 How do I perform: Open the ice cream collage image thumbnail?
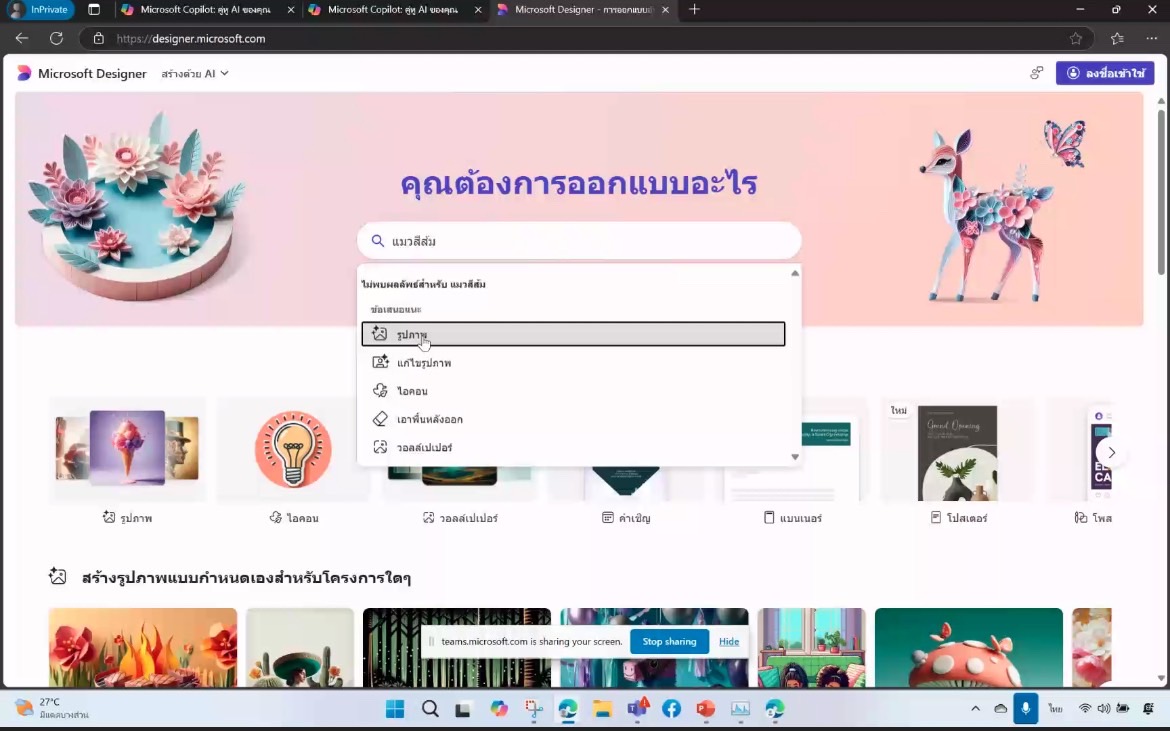coord(128,449)
